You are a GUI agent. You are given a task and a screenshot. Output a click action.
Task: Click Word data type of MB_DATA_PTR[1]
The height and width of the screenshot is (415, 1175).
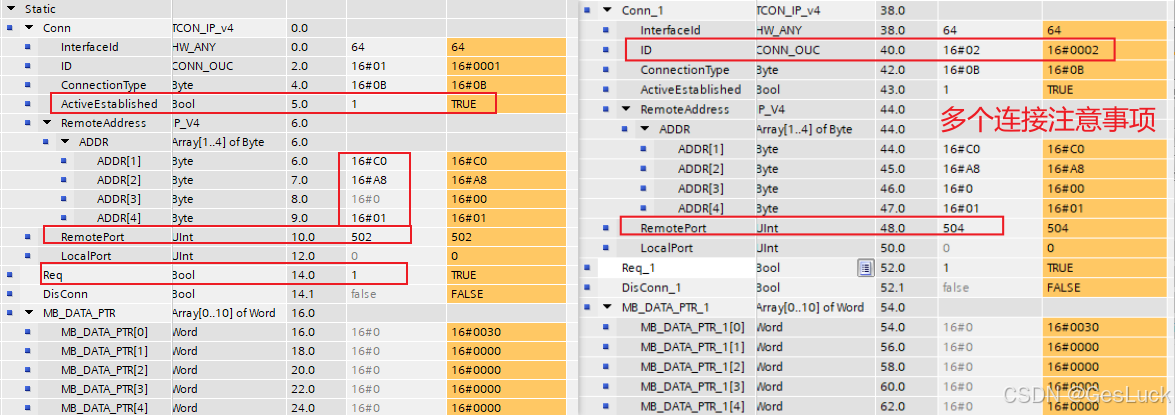184,351
